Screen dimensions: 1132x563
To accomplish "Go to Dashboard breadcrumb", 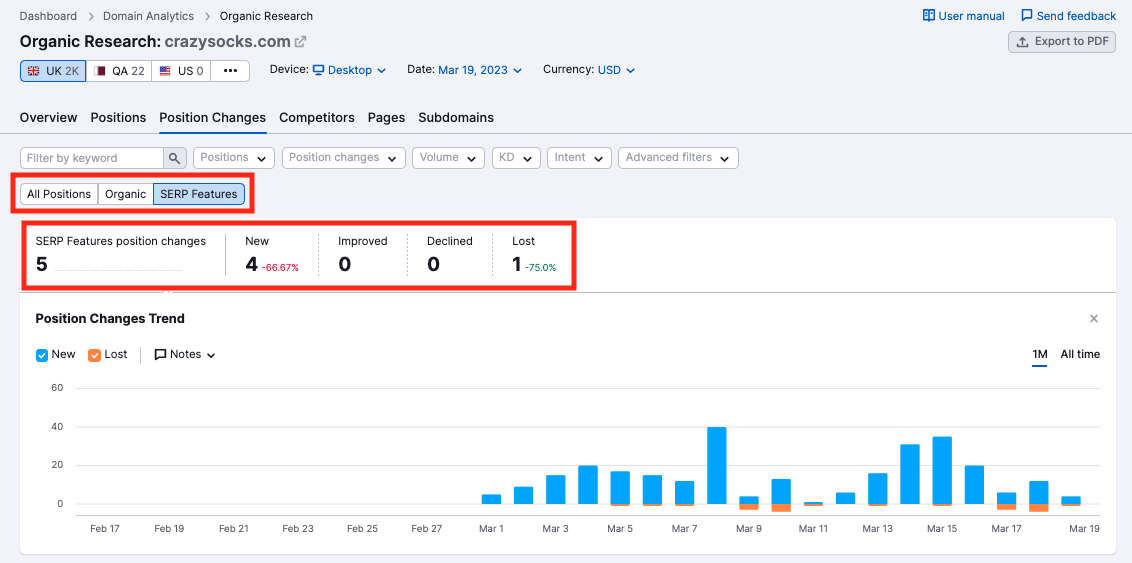I will pos(48,16).
